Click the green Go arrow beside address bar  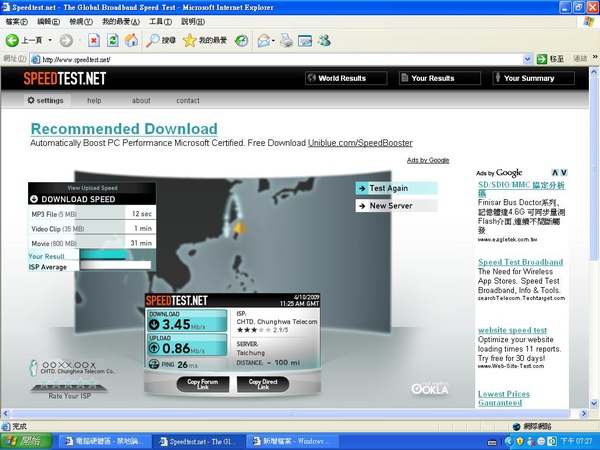tap(542, 59)
